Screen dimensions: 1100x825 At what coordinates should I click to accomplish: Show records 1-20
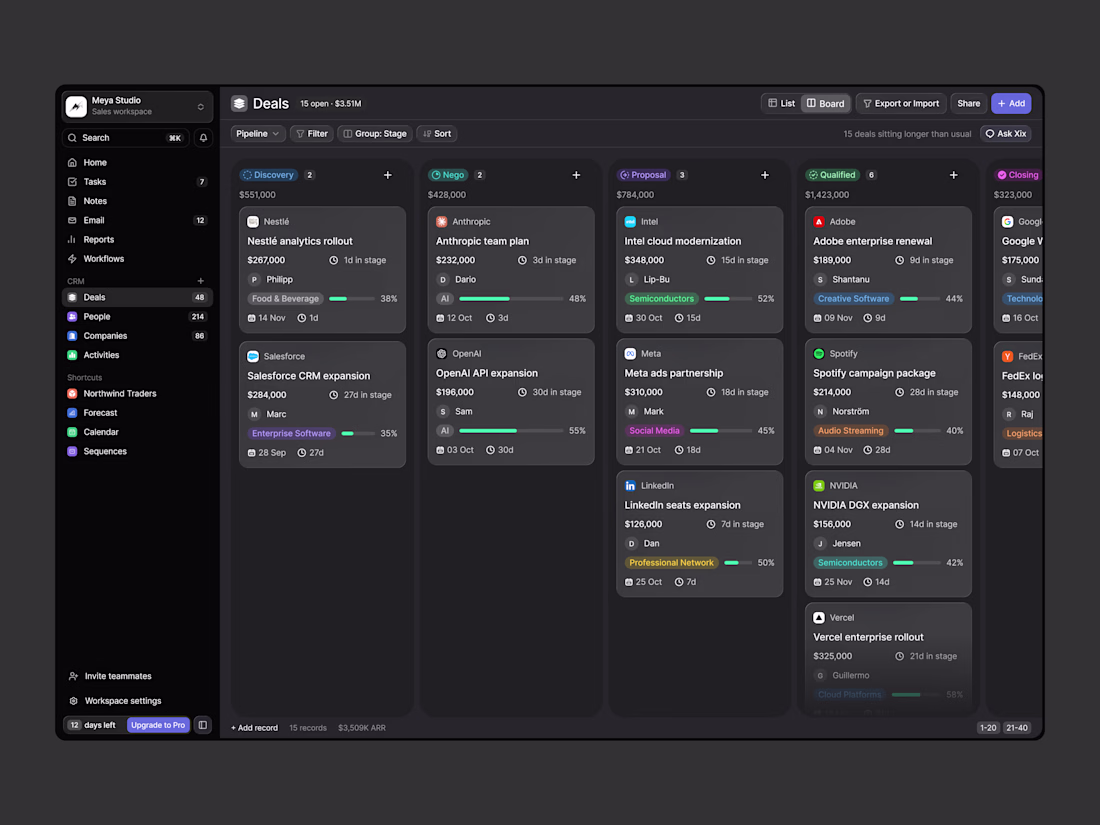988,727
